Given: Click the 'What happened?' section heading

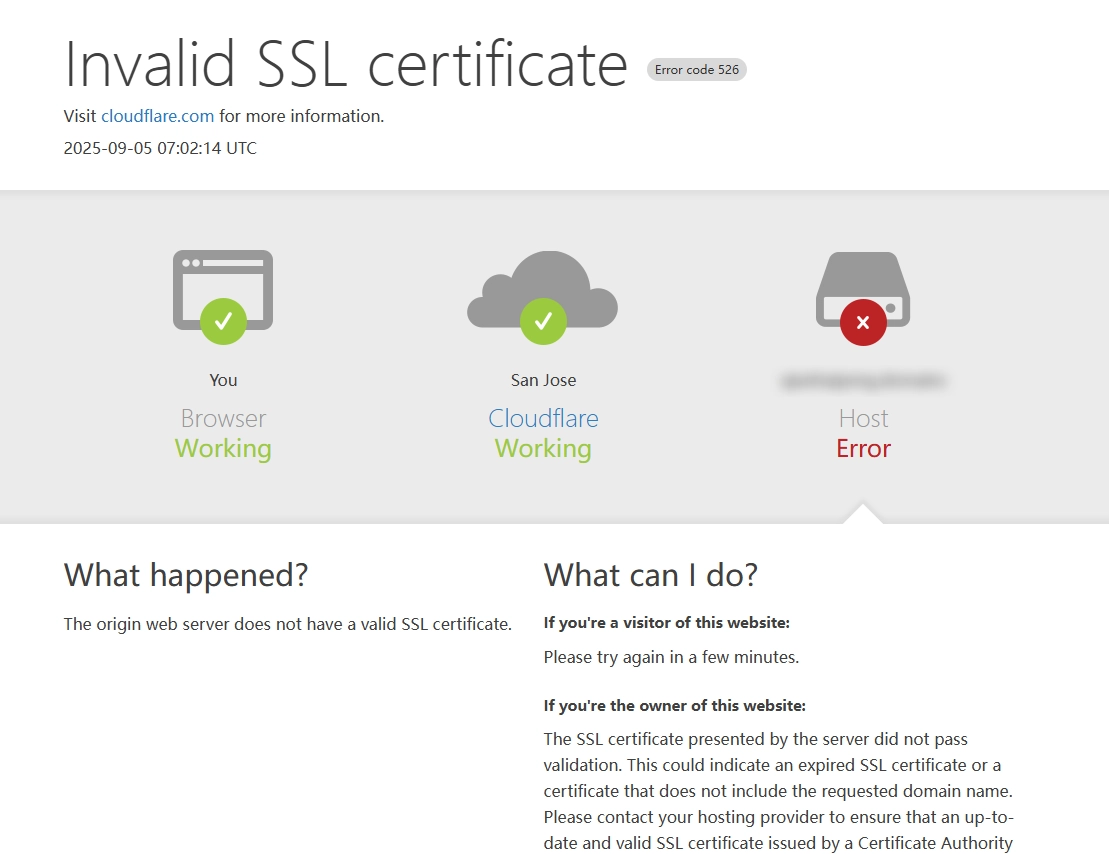Looking at the screenshot, I should coord(186,575).
